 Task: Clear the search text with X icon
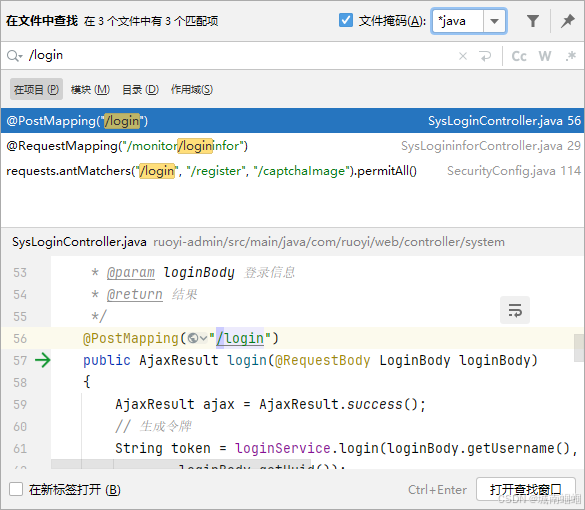tap(463, 56)
